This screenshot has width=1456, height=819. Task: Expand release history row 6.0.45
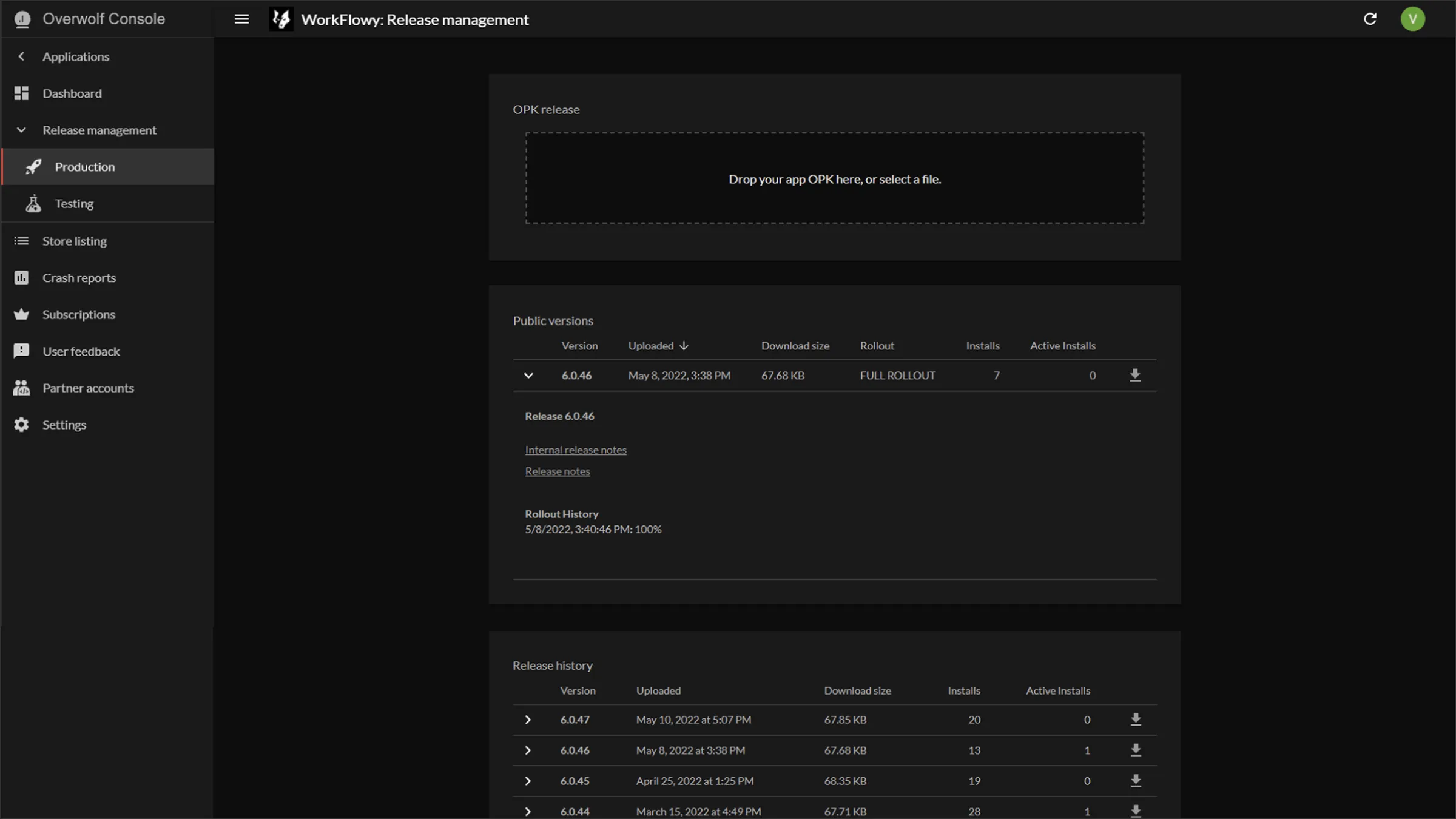pos(528,781)
